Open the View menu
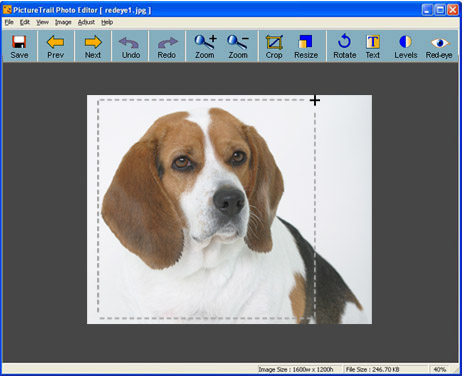463x377 pixels. tap(42, 22)
